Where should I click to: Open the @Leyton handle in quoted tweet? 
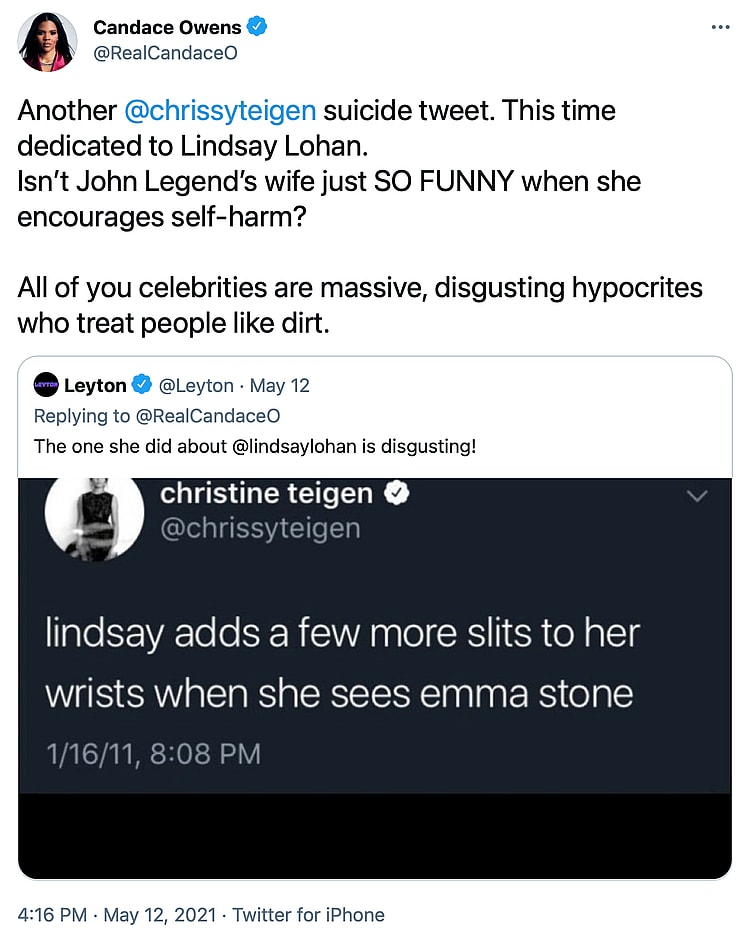click(196, 385)
